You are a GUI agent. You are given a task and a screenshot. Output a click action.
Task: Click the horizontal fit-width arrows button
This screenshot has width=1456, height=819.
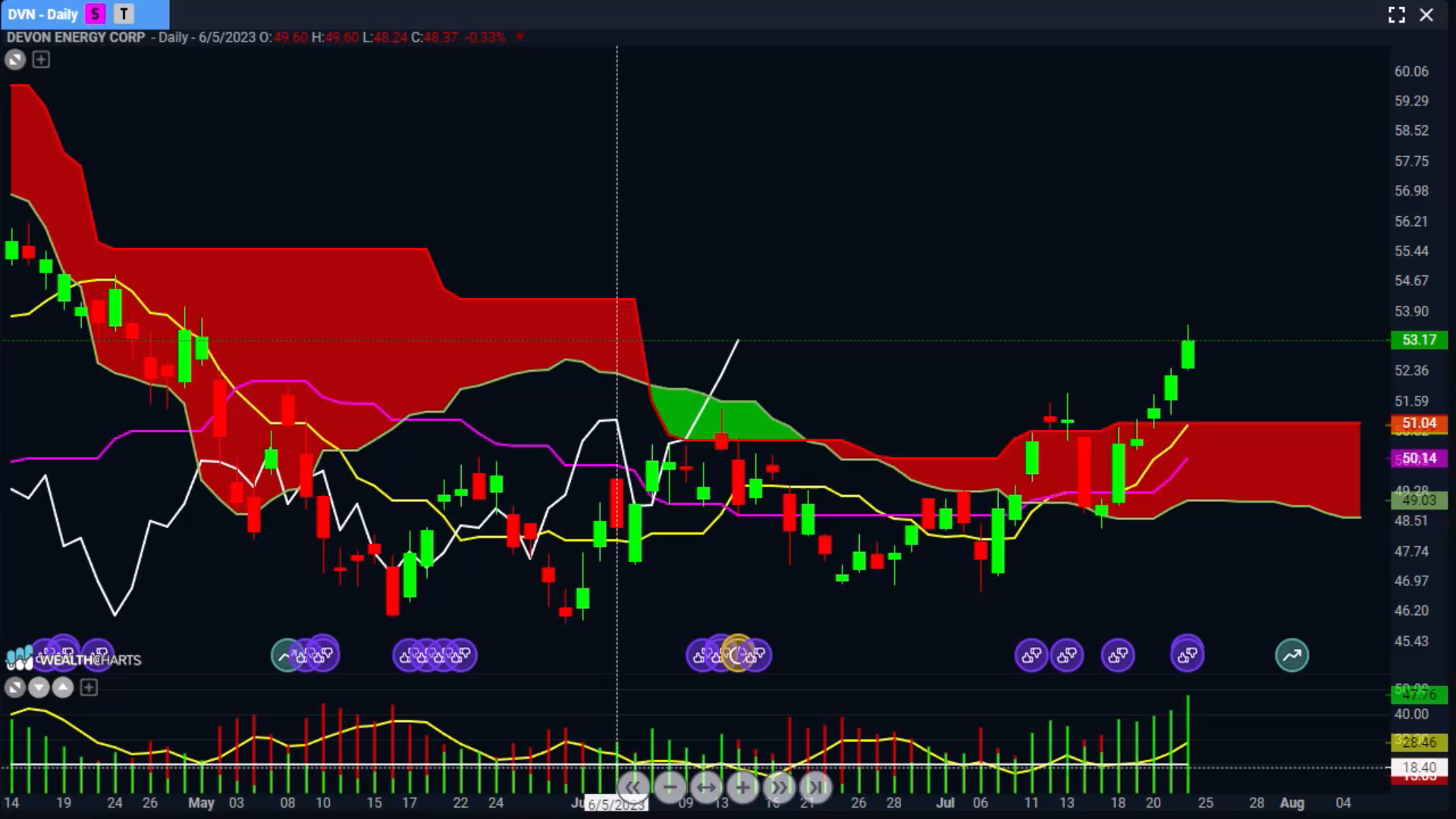tap(705, 787)
